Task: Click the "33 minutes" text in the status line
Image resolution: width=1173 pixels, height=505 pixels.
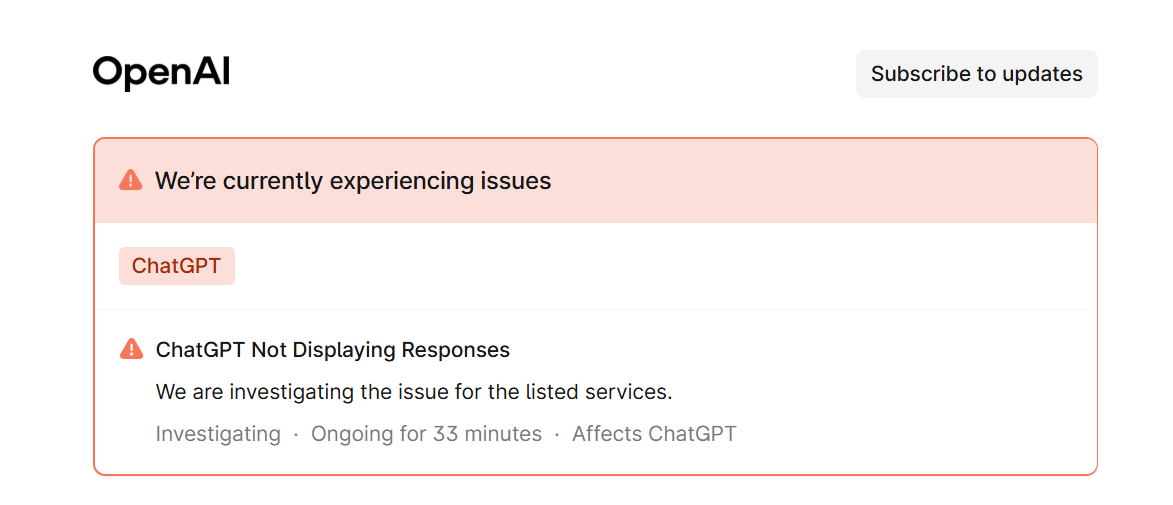Action: pyautogui.click(x=487, y=434)
